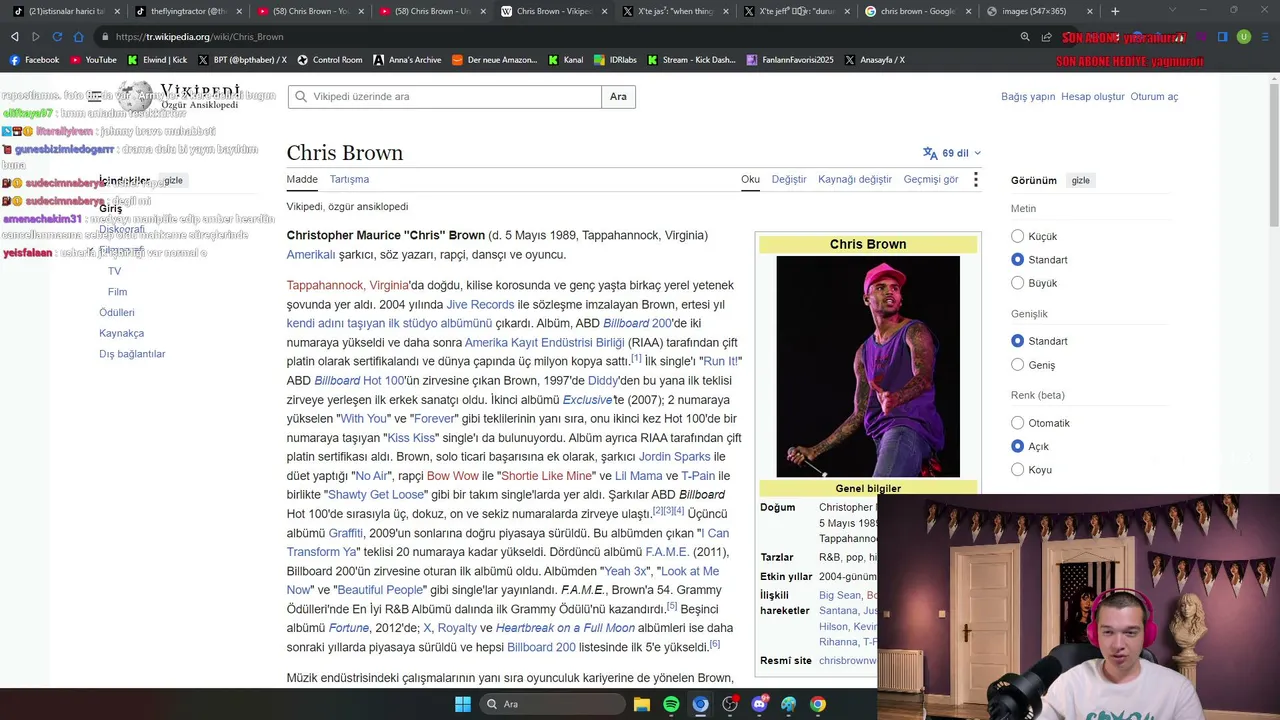The width and height of the screenshot is (1280, 720).
Task: Open a new browser tab
Action: 1115,11
